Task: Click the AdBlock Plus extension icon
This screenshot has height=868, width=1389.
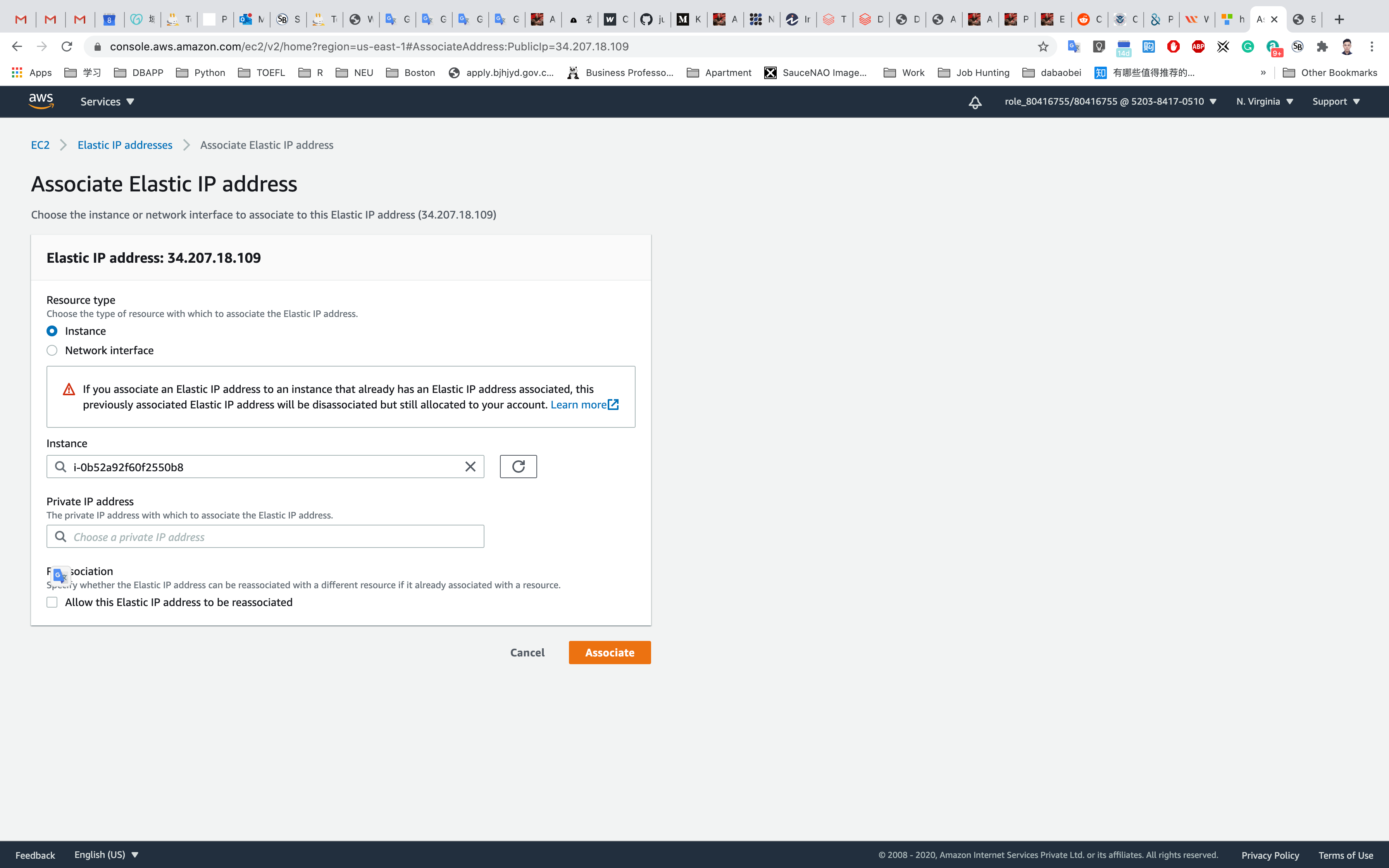Action: click(1198, 46)
